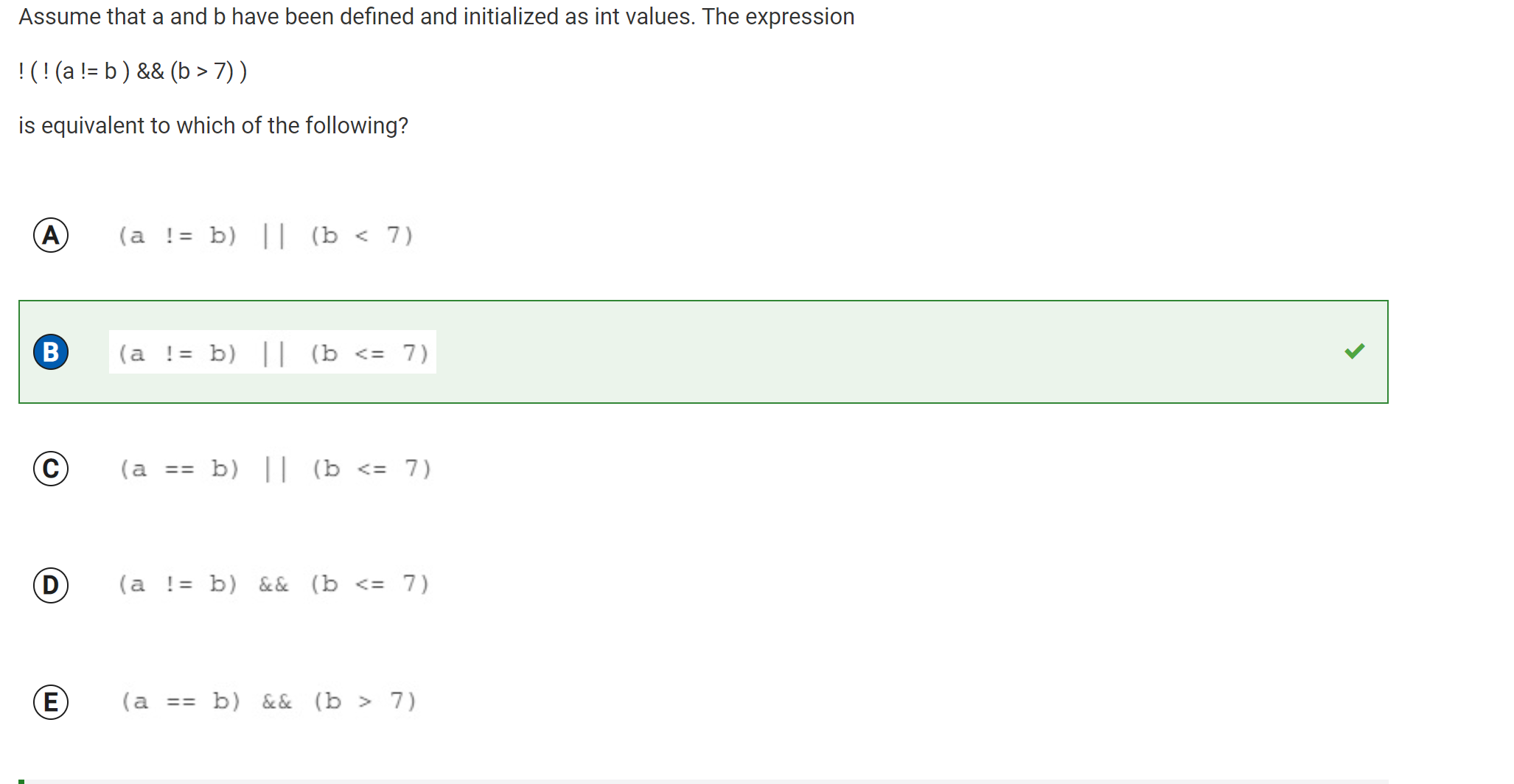Screen dimensions: 1514x784
Task: Click the green correct-answer checkmark
Action: (1354, 351)
